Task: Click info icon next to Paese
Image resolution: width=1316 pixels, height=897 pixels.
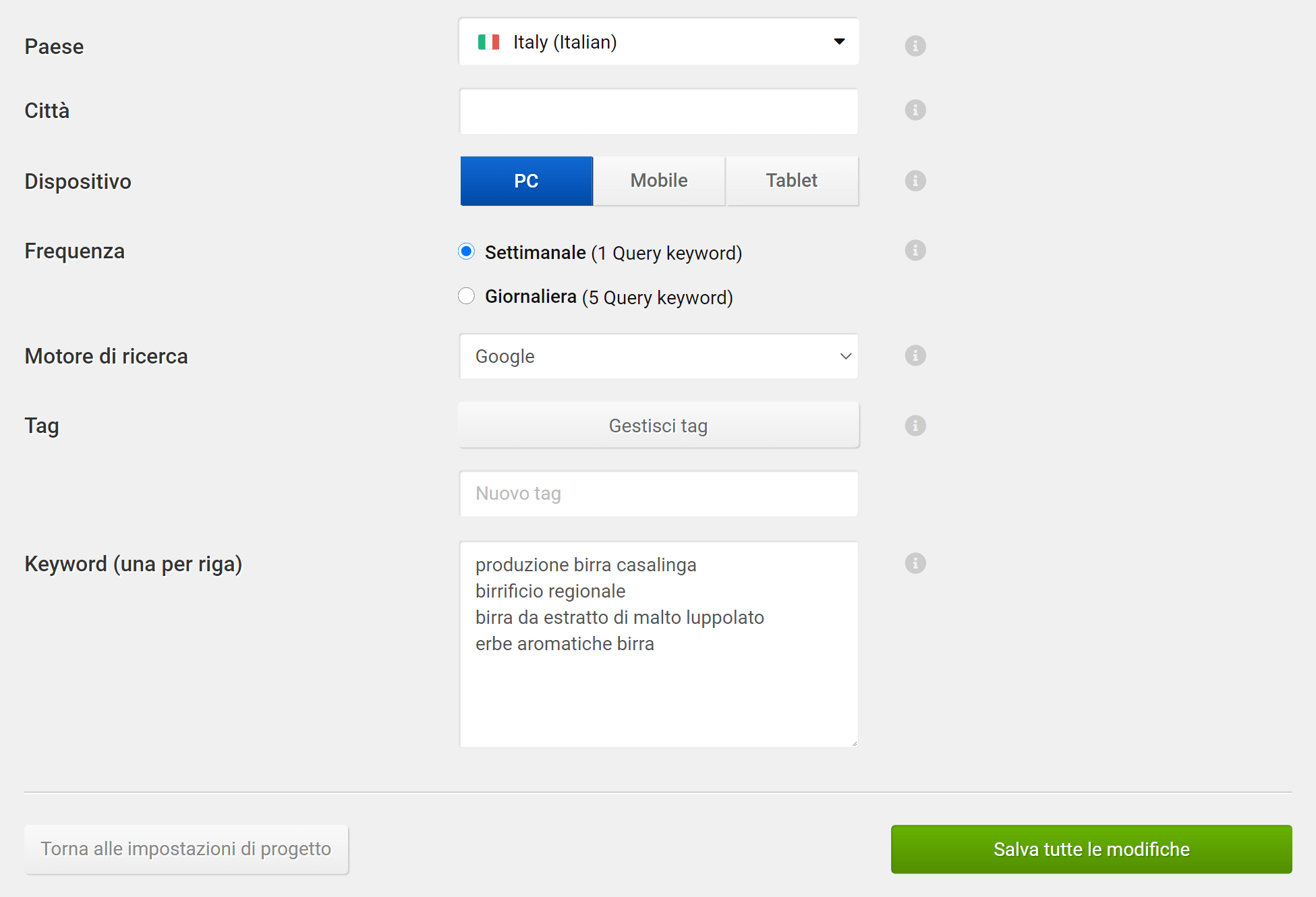Action: click(x=915, y=46)
